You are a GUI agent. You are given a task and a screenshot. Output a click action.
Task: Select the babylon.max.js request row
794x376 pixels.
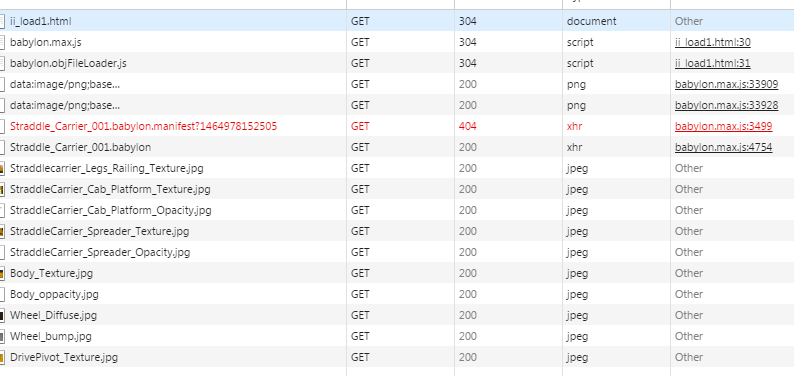pos(397,42)
